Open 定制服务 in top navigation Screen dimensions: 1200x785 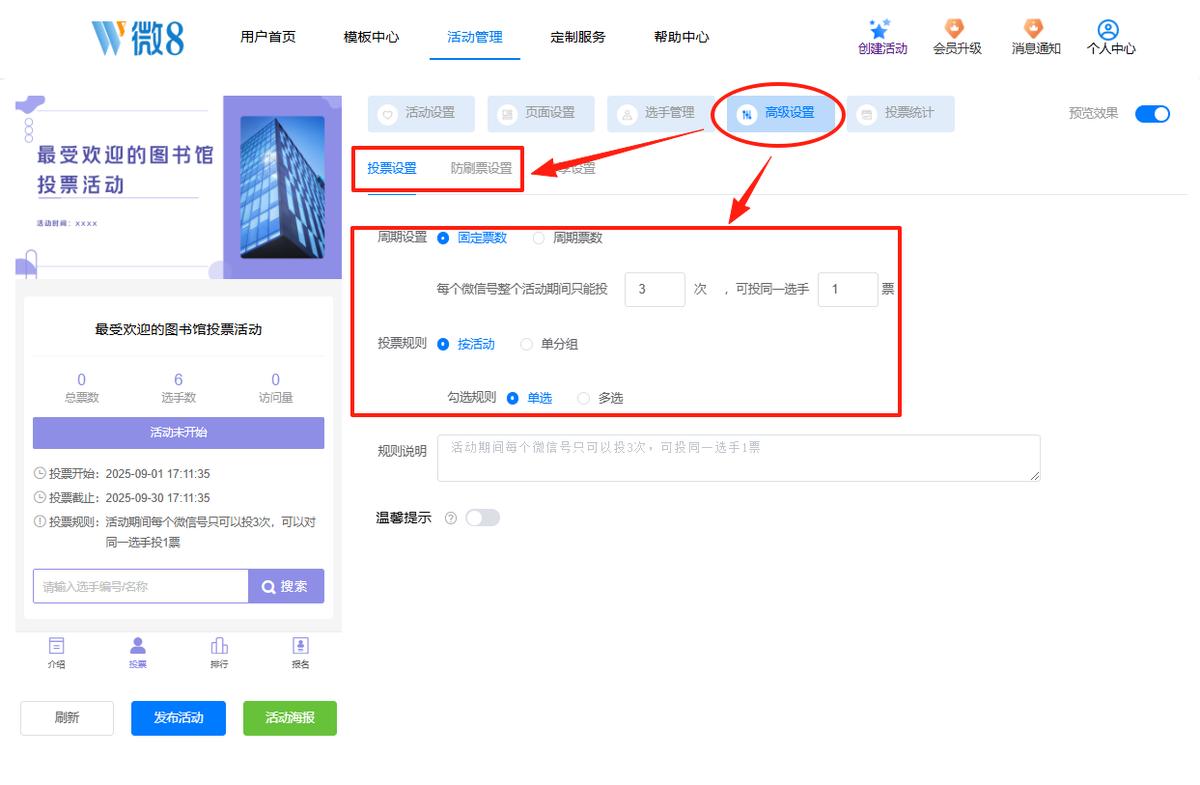pyautogui.click(x=578, y=37)
